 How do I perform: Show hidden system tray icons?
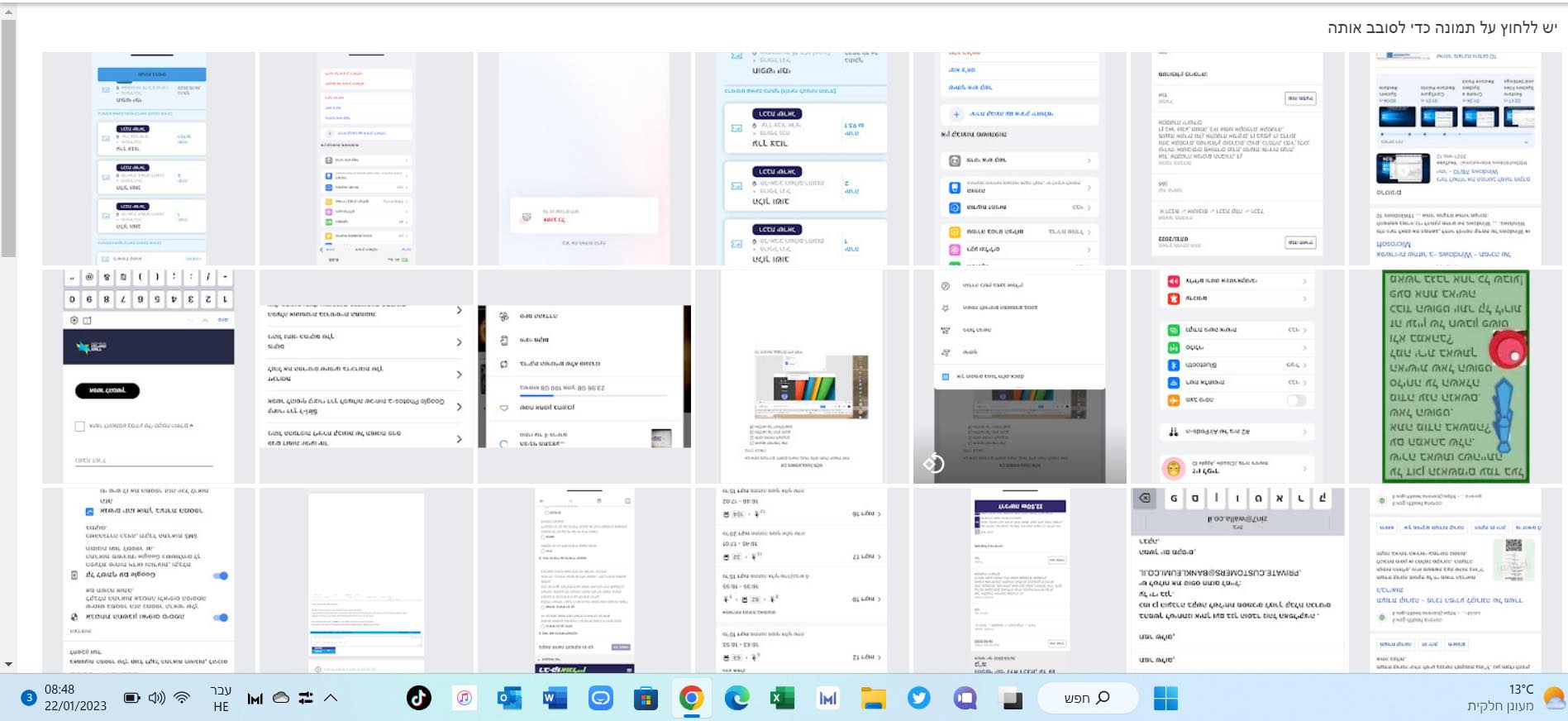coord(331,698)
